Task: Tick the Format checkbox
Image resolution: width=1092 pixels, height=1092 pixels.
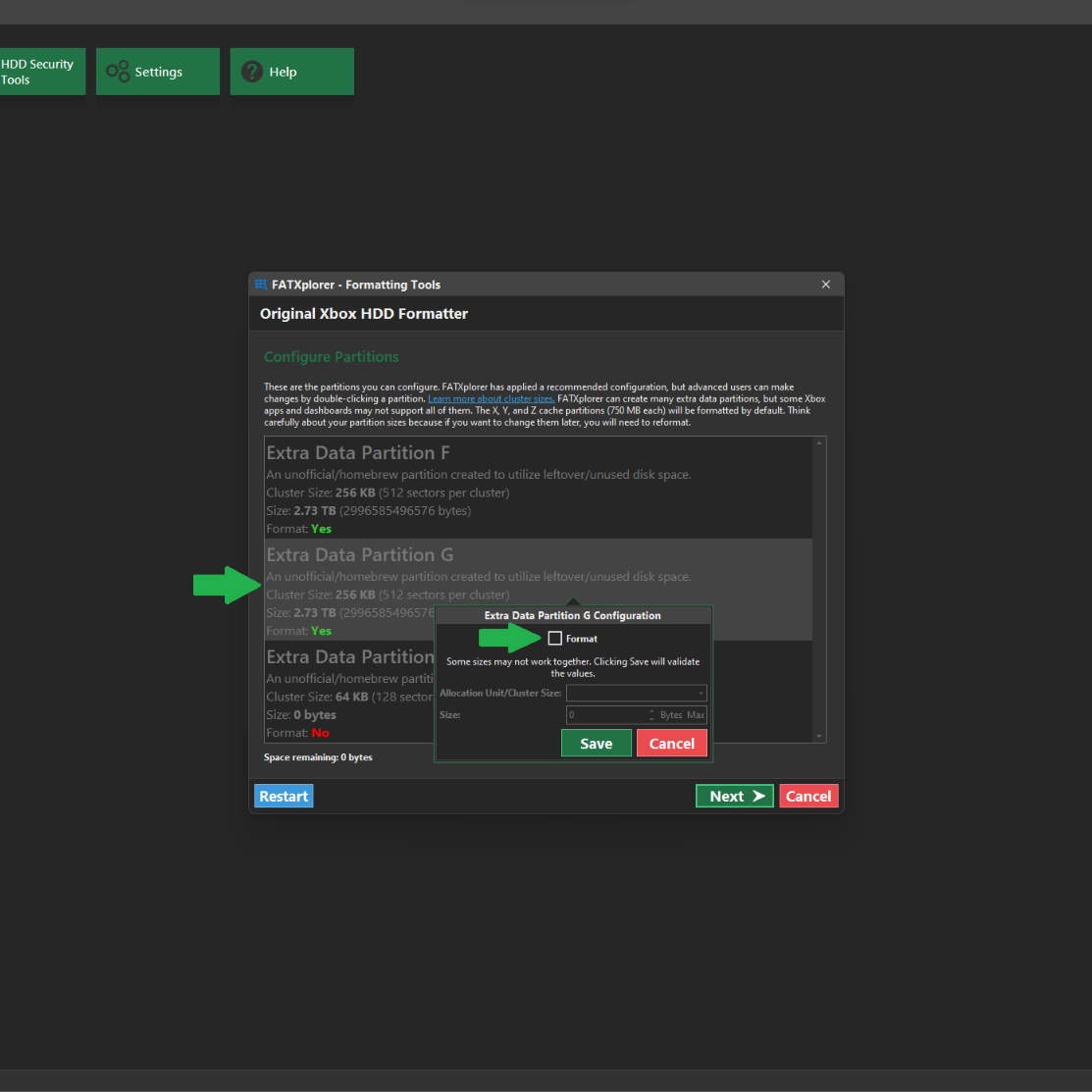Action: pyautogui.click(x=555, y=638)
